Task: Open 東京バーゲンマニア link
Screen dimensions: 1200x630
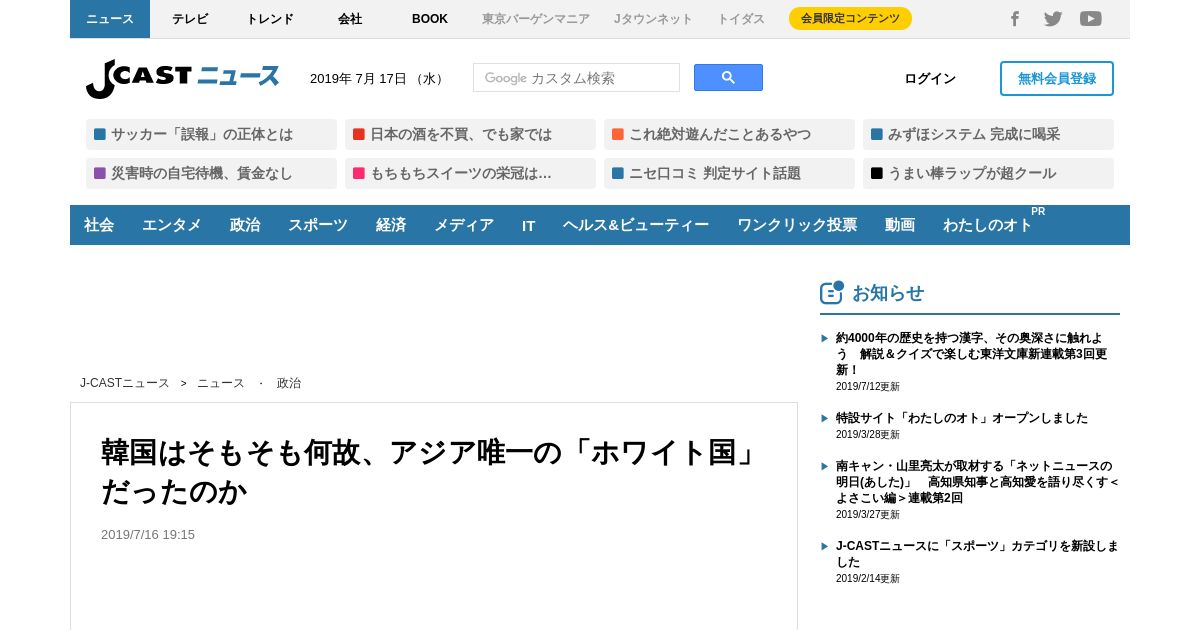Action: click(536, 19)
